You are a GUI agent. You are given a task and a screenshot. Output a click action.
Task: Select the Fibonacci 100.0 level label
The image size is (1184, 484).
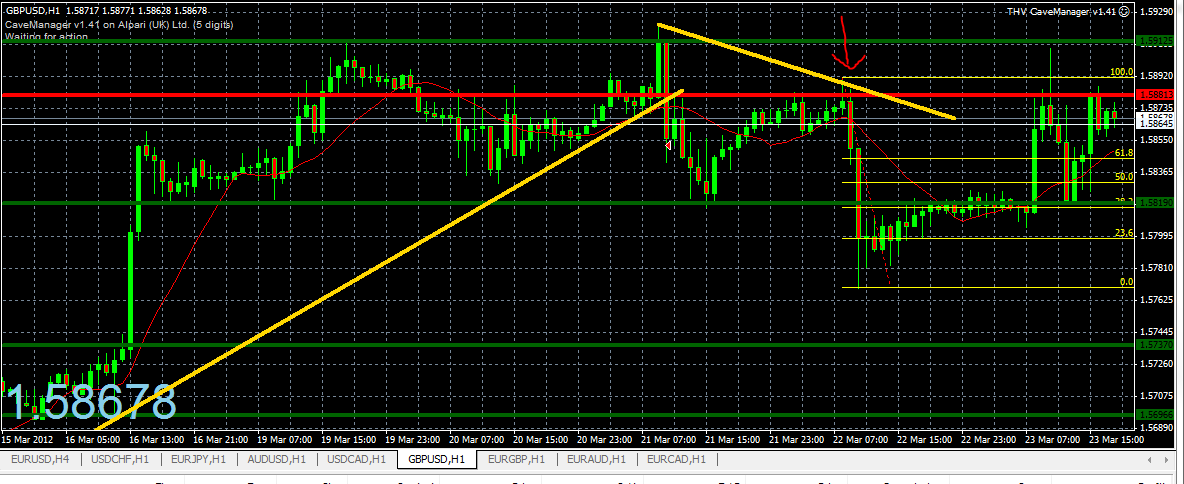pyautogui.click(x=1122, y=72)
